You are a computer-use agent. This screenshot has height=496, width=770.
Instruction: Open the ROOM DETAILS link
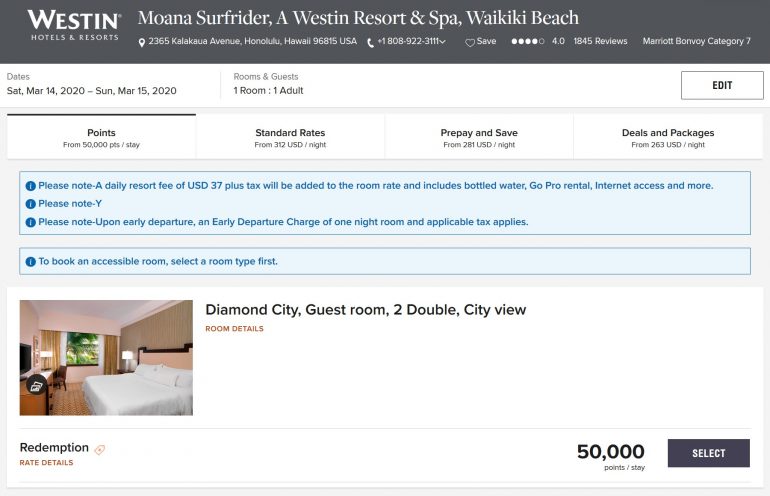click(x=235, y=328)
